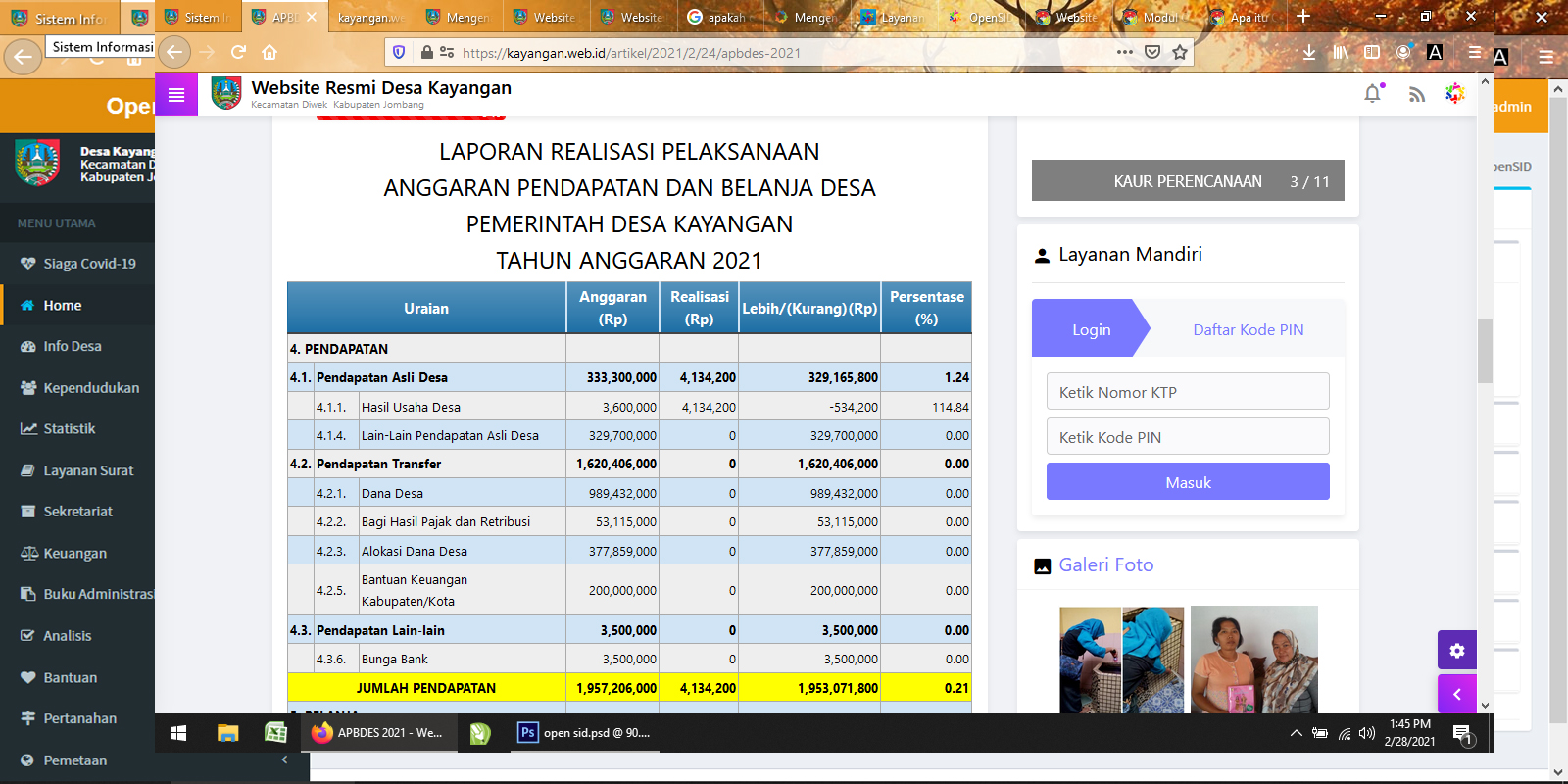Open the purple hamburger menu button
1568x784 pixels.
pyautogui.click(x=176, y=94)
